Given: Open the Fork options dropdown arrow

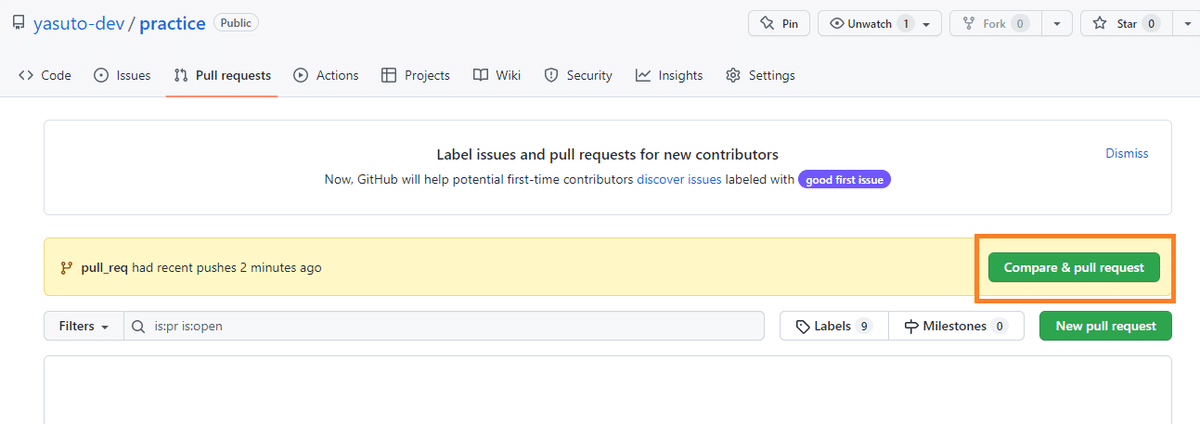Looking at the screenshot, I should [x=1056, y=24].
